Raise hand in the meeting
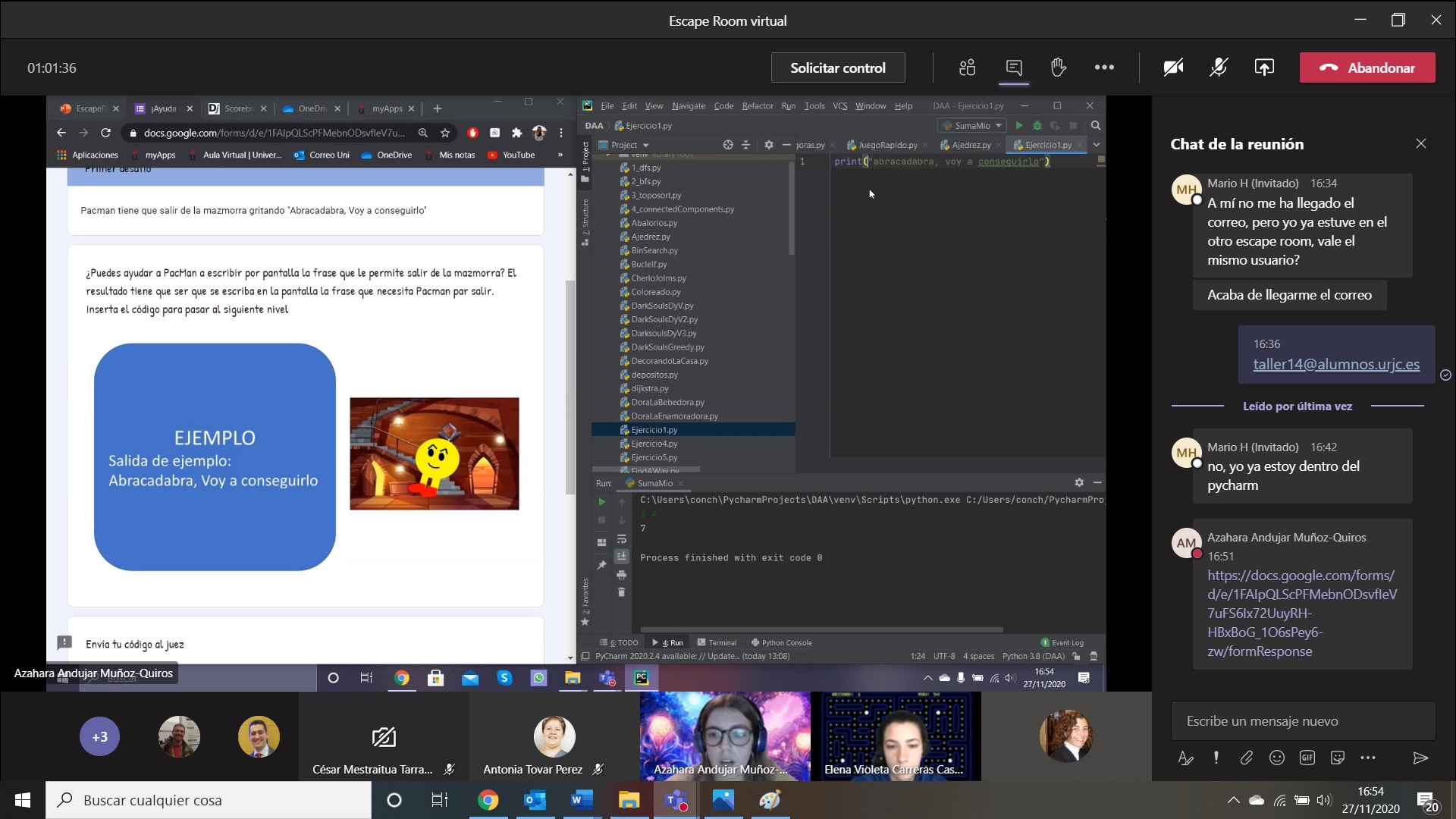 pos(1059,67)
